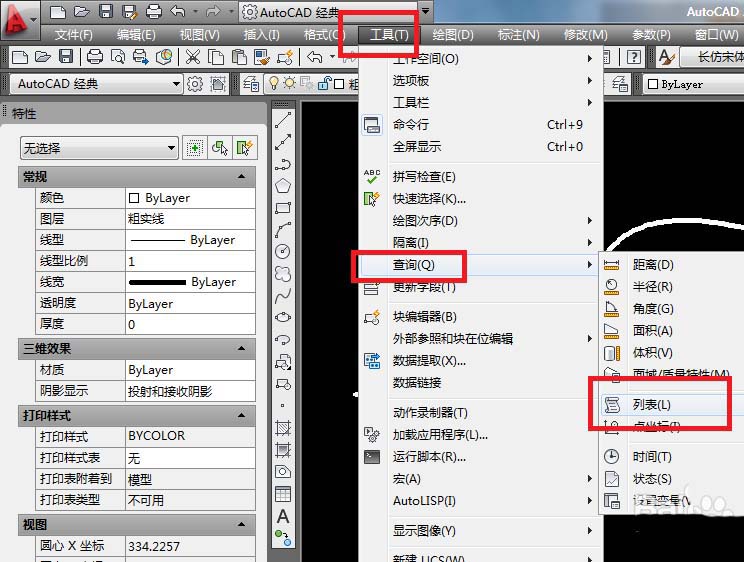Viewport: 744px width, 562px height.
Task: Select the Arc tool
Action: 283,230
